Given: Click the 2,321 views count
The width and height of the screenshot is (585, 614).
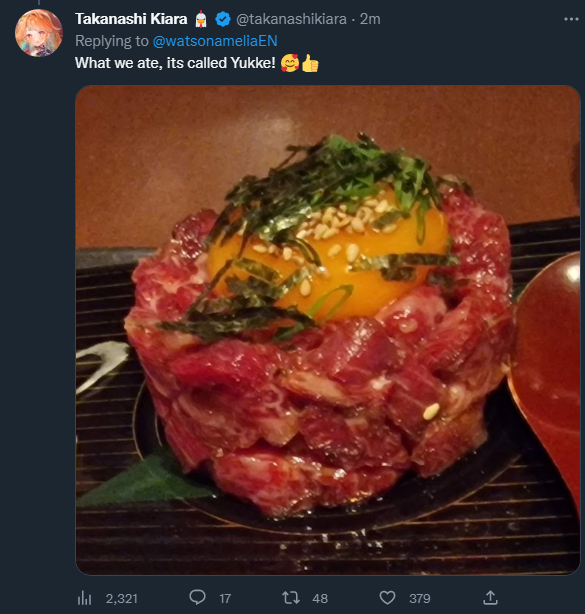Looking at the screenshot, I should pyautogui.click(x=121, y=598).
